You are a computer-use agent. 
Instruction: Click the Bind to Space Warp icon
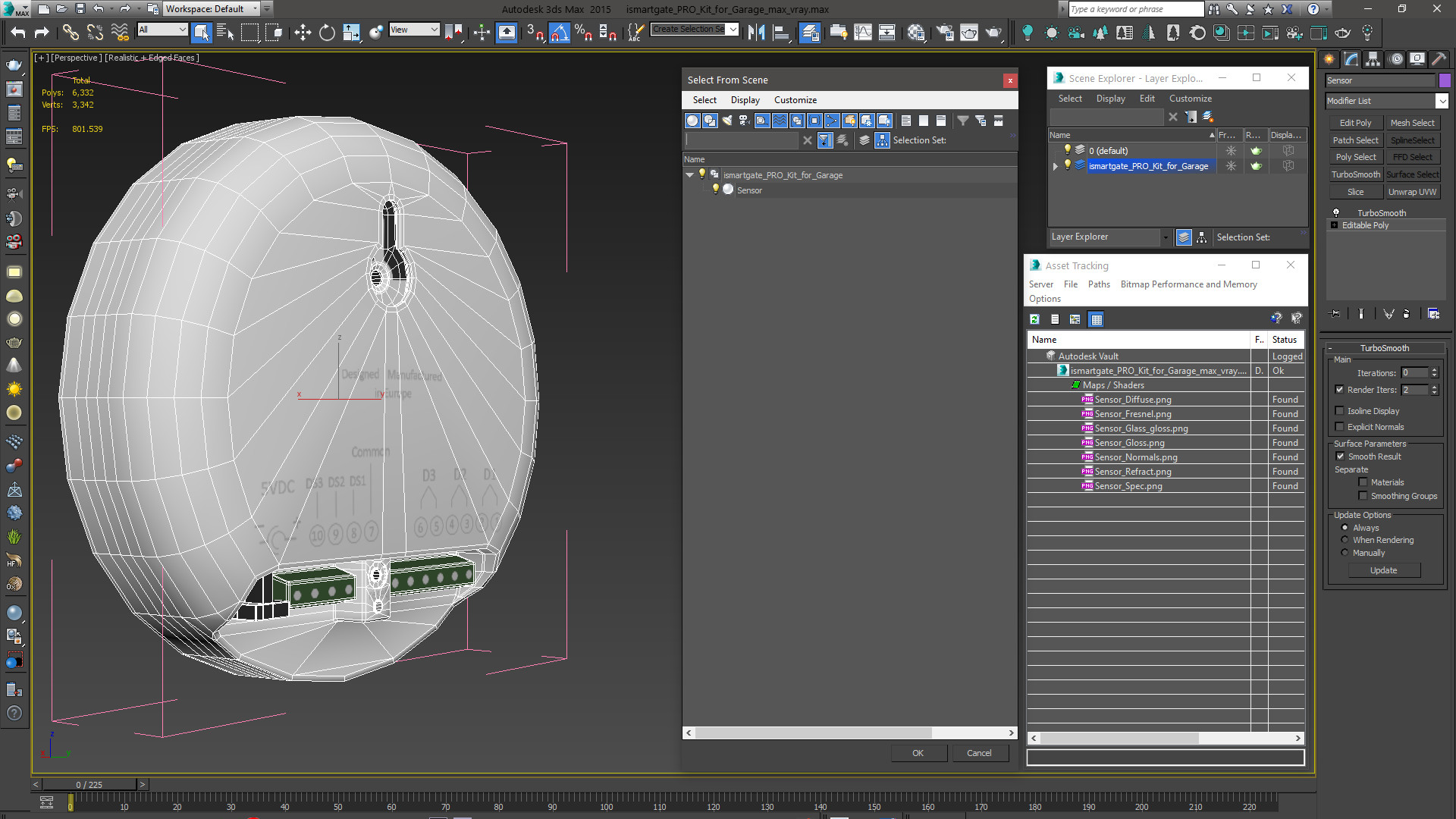tap(120, 33)
